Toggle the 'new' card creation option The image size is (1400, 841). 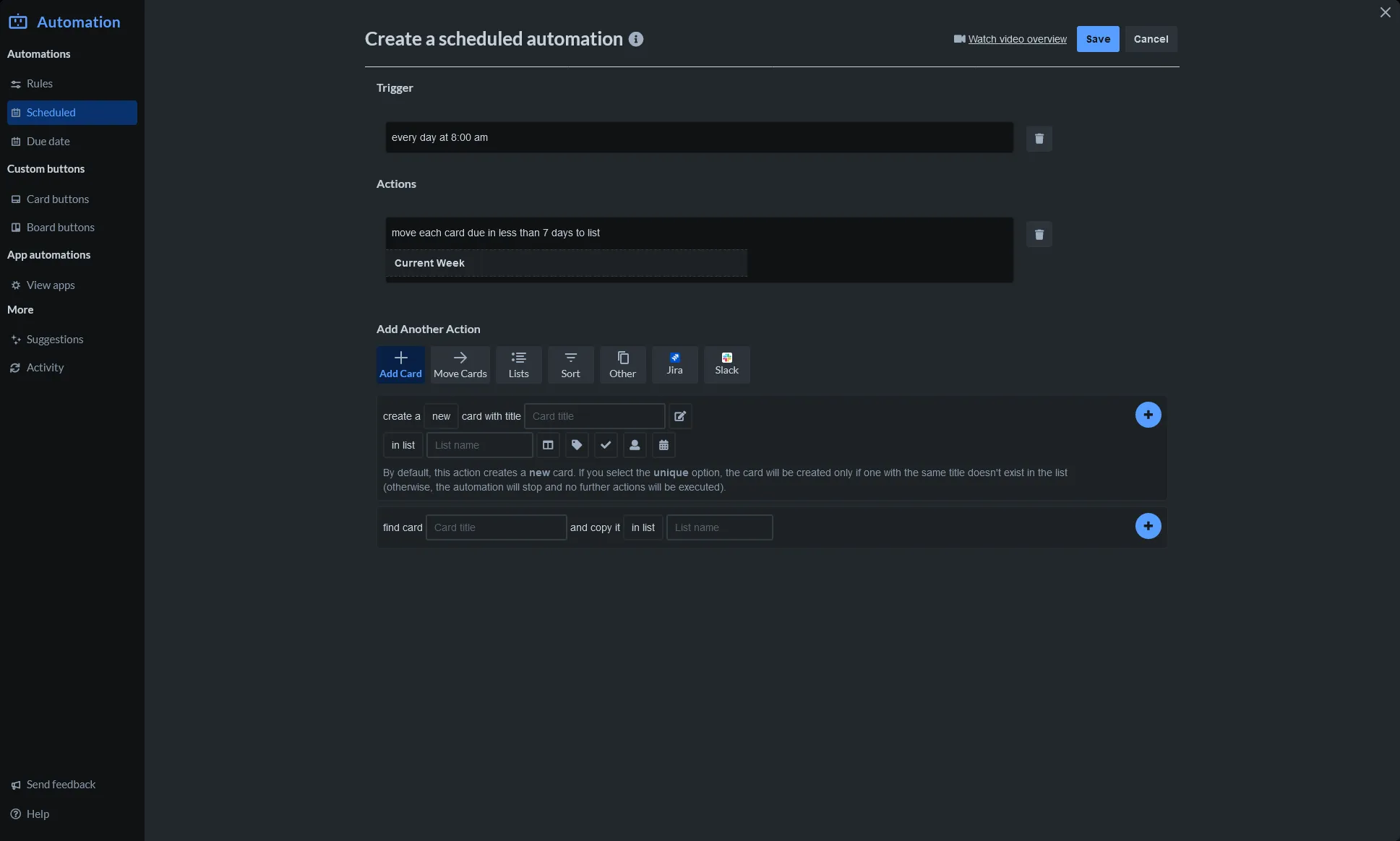(x=441, y=416)
